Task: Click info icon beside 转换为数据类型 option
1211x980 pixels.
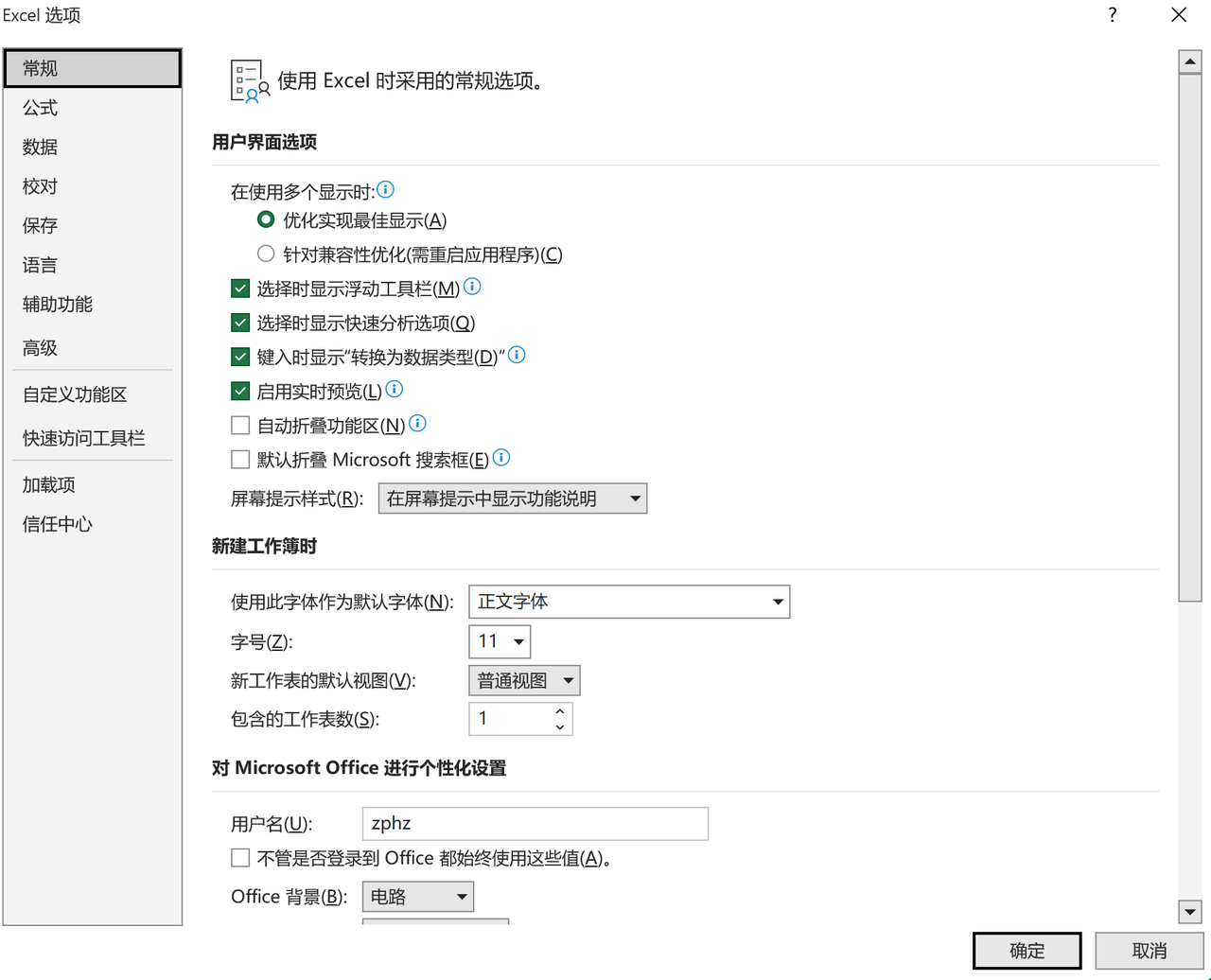Action: (517, 355)
